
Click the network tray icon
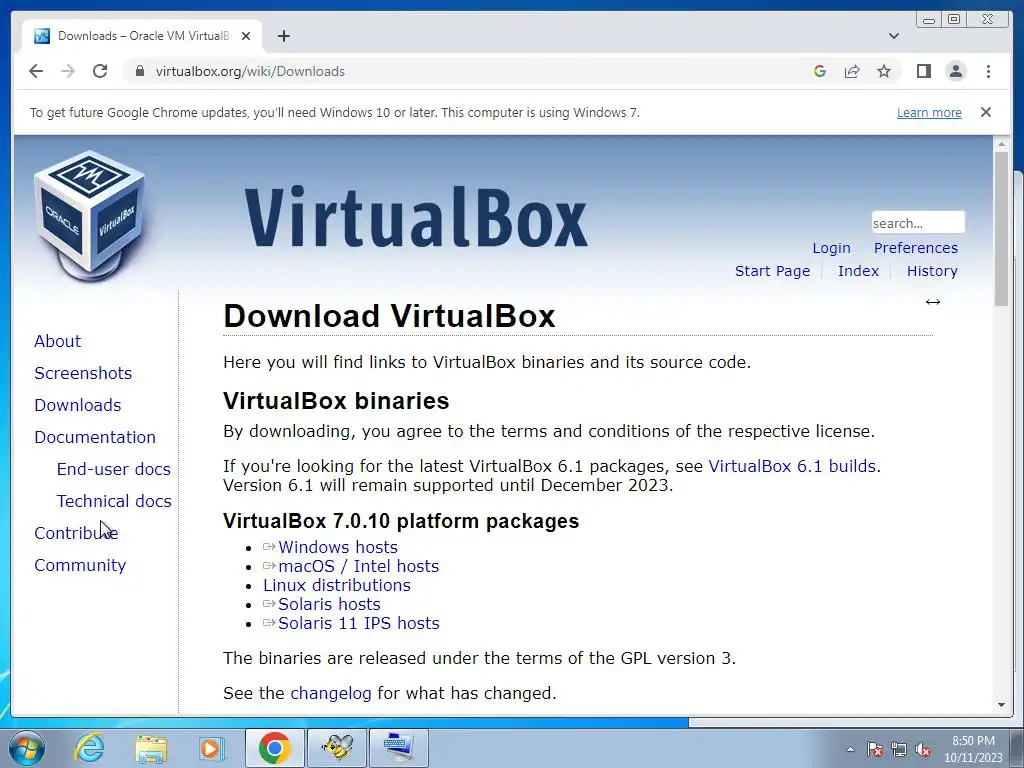899,750
